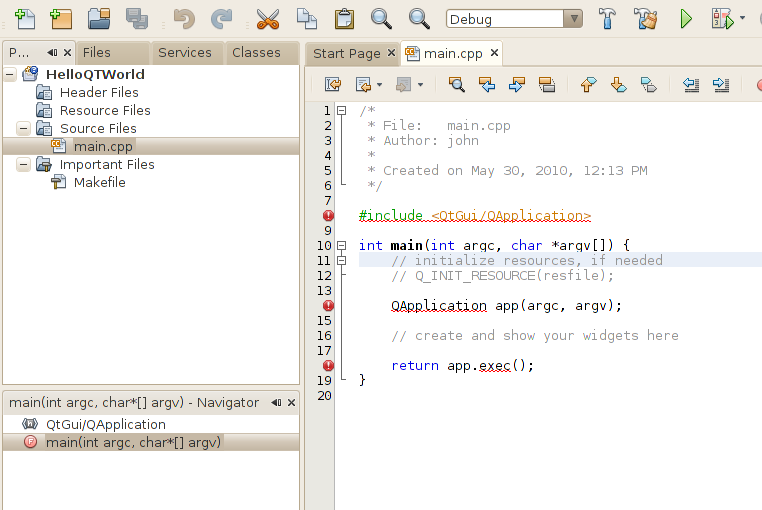Screen dimensions: 762x510
Task: Collapse the Important Files tree node
Action: pyautogui.click(x=23, y=164)
